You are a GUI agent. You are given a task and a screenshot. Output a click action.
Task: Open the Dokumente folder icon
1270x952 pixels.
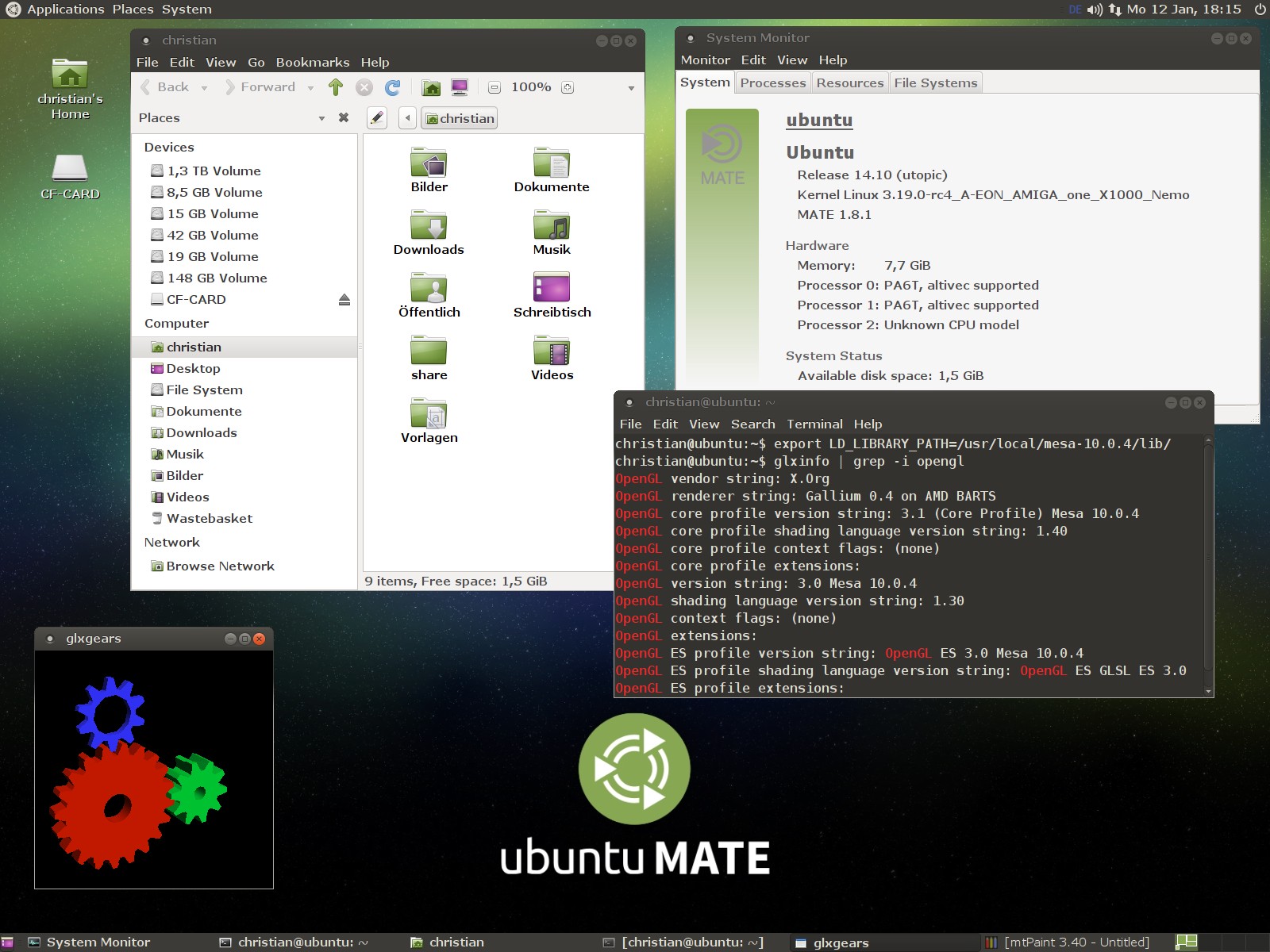[x=552, y=170]
